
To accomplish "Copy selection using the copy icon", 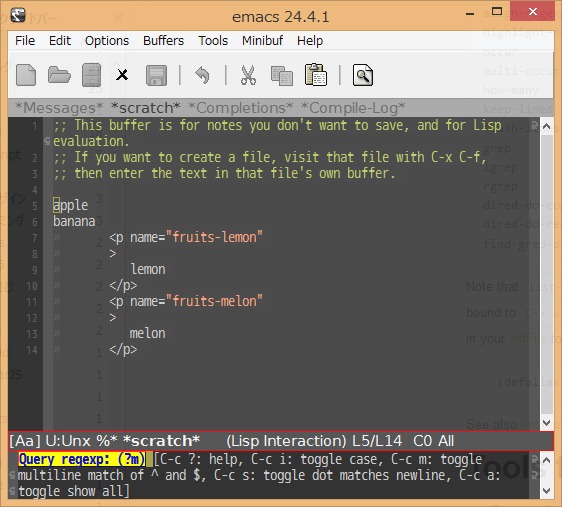I will click(282, 76).
